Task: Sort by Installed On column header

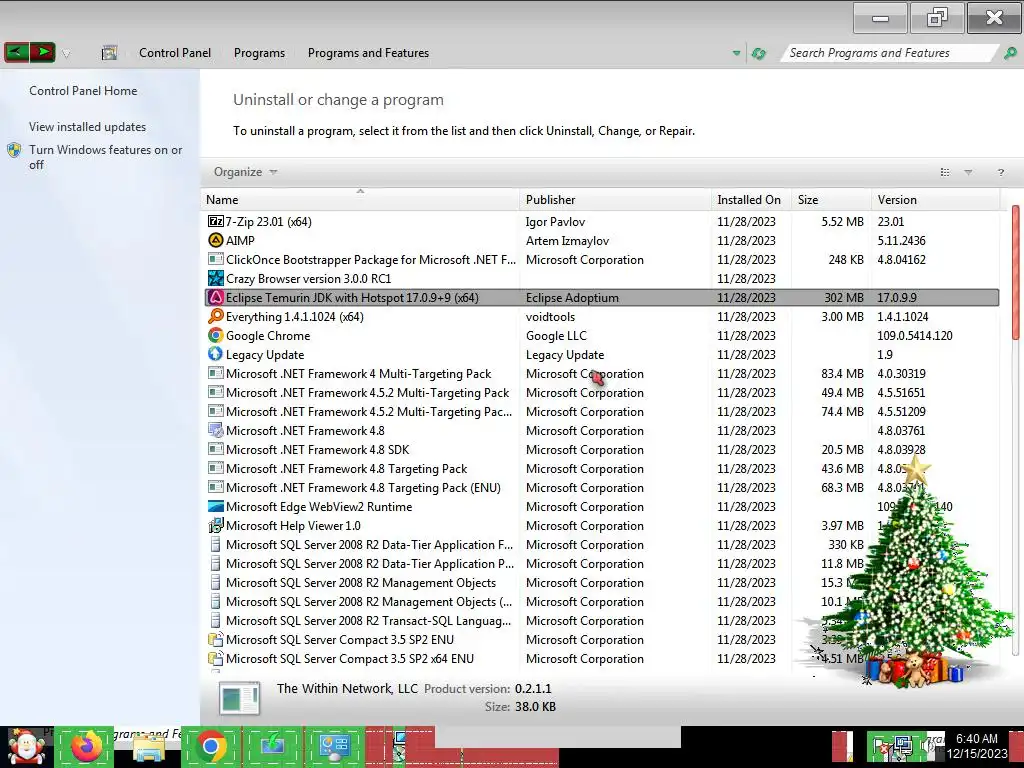Action: (751, 200)
